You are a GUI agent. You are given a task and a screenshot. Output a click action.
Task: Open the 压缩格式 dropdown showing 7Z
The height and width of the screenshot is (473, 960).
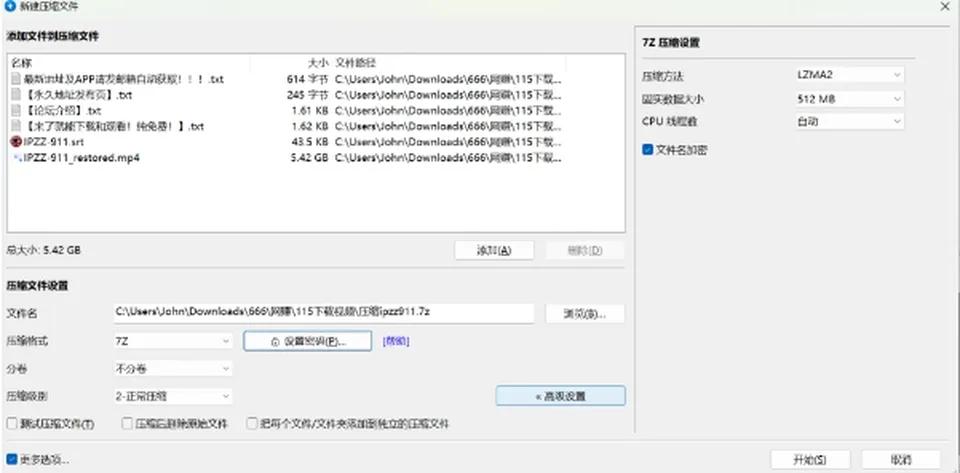(x=172, y=341)
